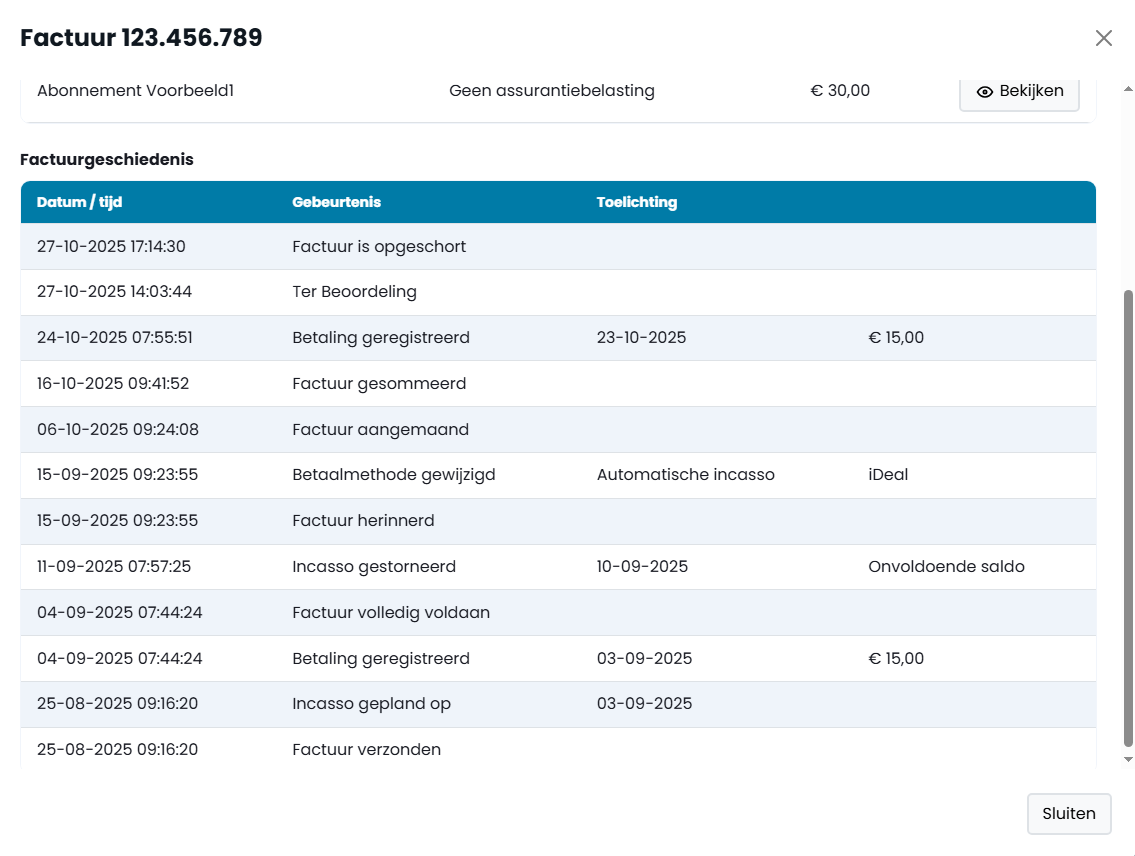Click the 'Gebeurtenis' column header

(x=337, y=202)
